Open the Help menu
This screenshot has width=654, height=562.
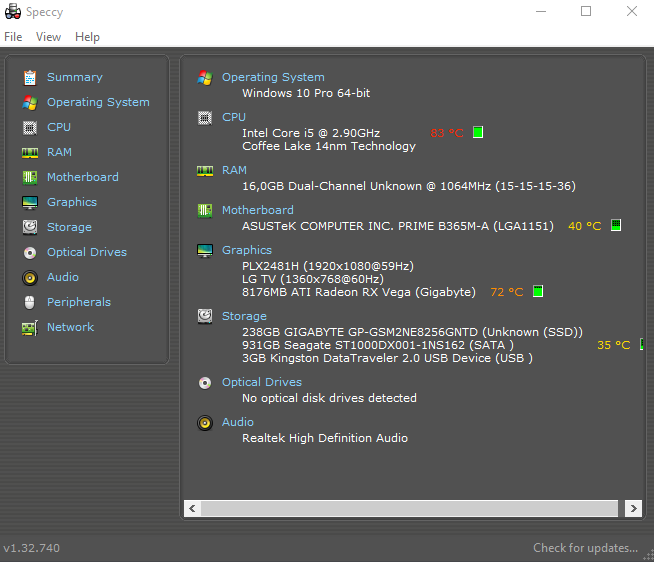point(87,37)
